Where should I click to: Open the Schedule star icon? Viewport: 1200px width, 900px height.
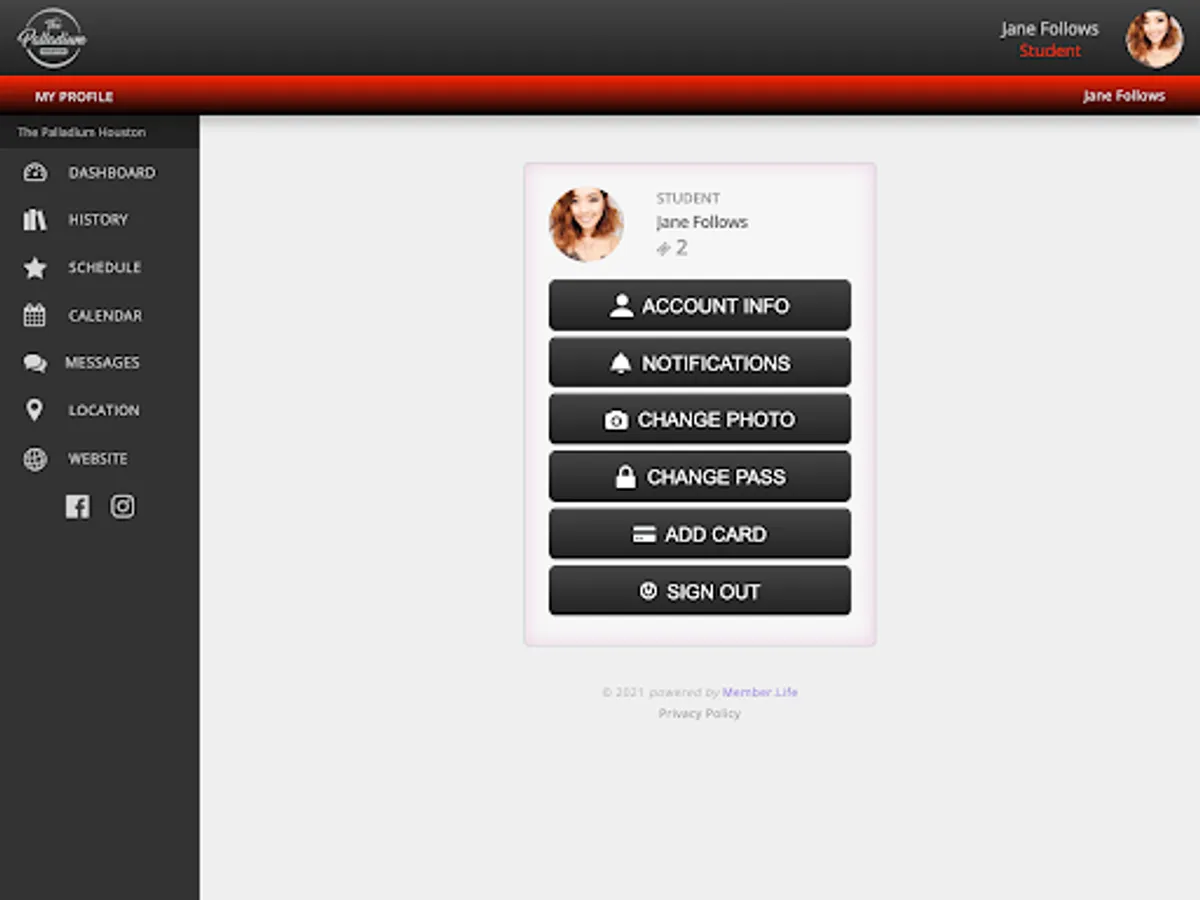35,267
